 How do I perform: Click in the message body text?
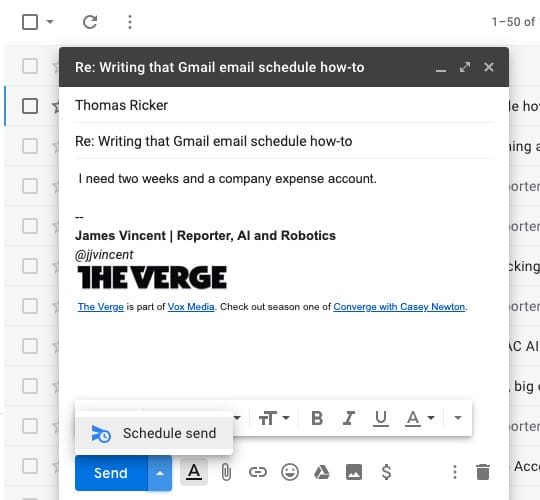tap(227, 179)
